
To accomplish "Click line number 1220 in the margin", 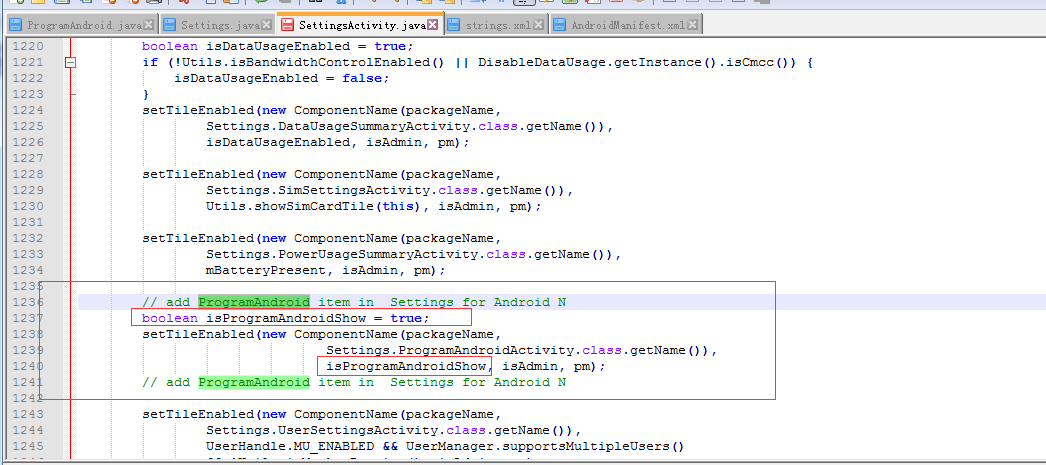I will (29, 47).
